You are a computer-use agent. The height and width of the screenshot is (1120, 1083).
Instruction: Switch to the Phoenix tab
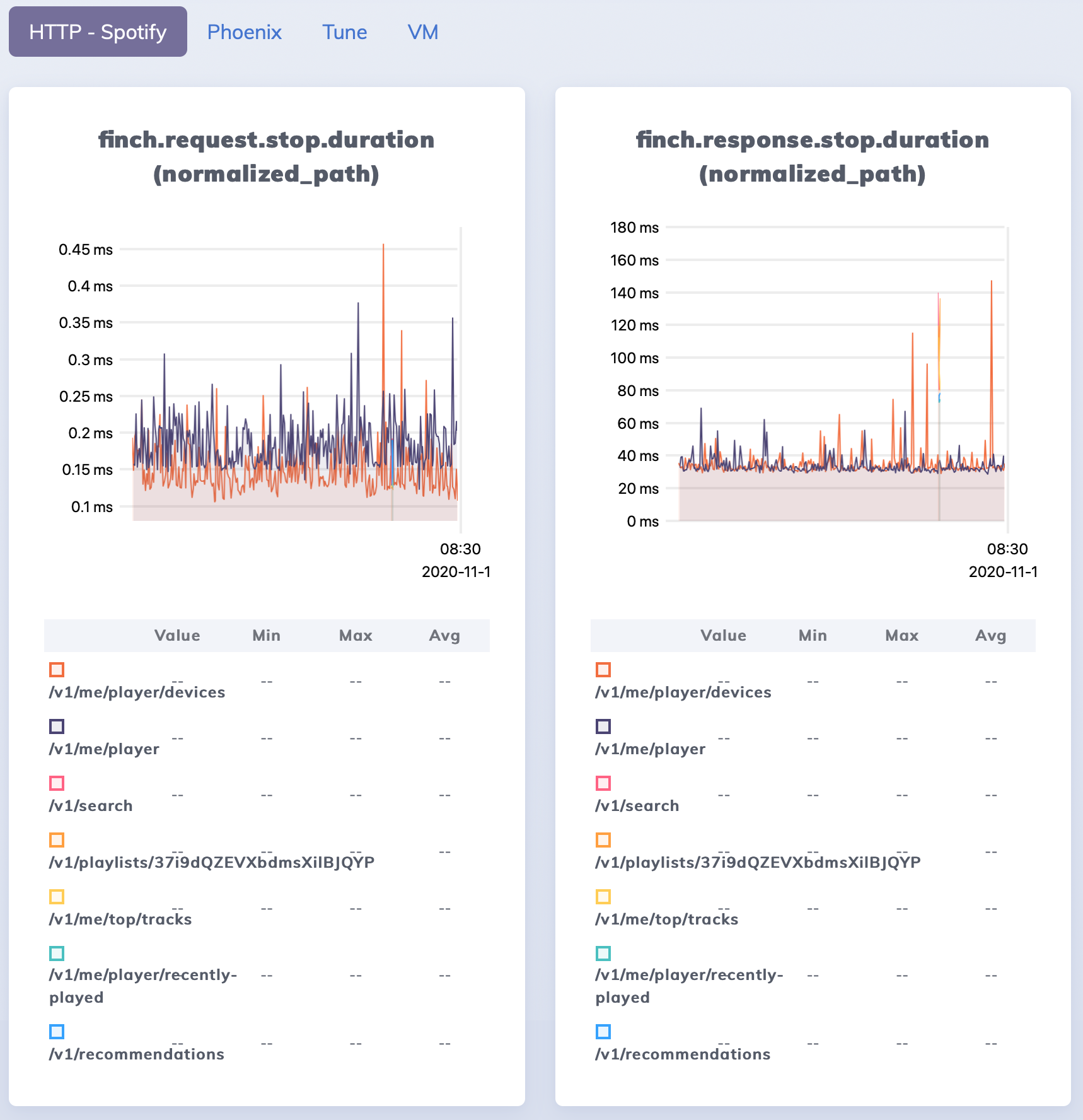tap(244, 32)
